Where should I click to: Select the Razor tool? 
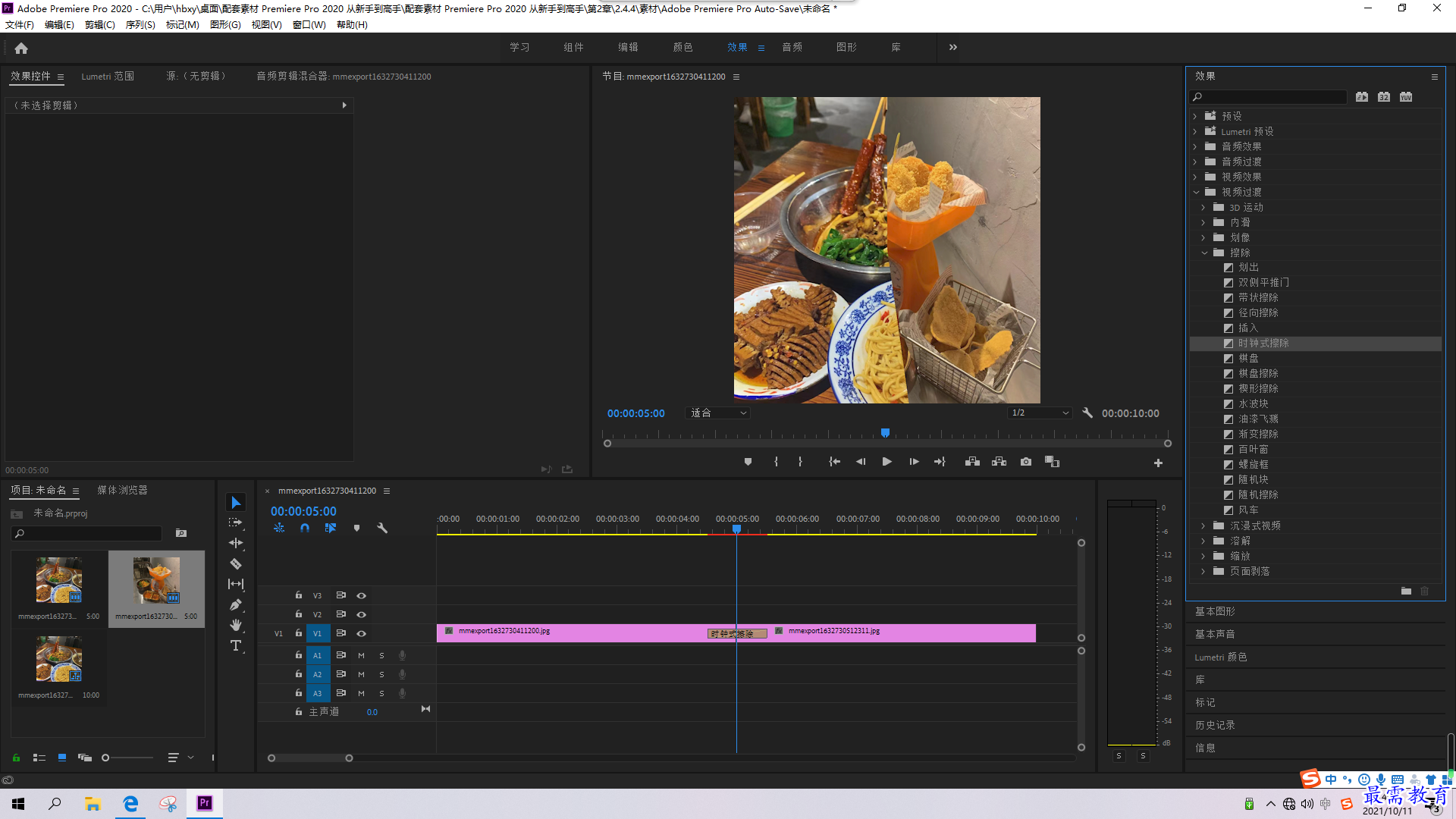(x=236, y=563)
